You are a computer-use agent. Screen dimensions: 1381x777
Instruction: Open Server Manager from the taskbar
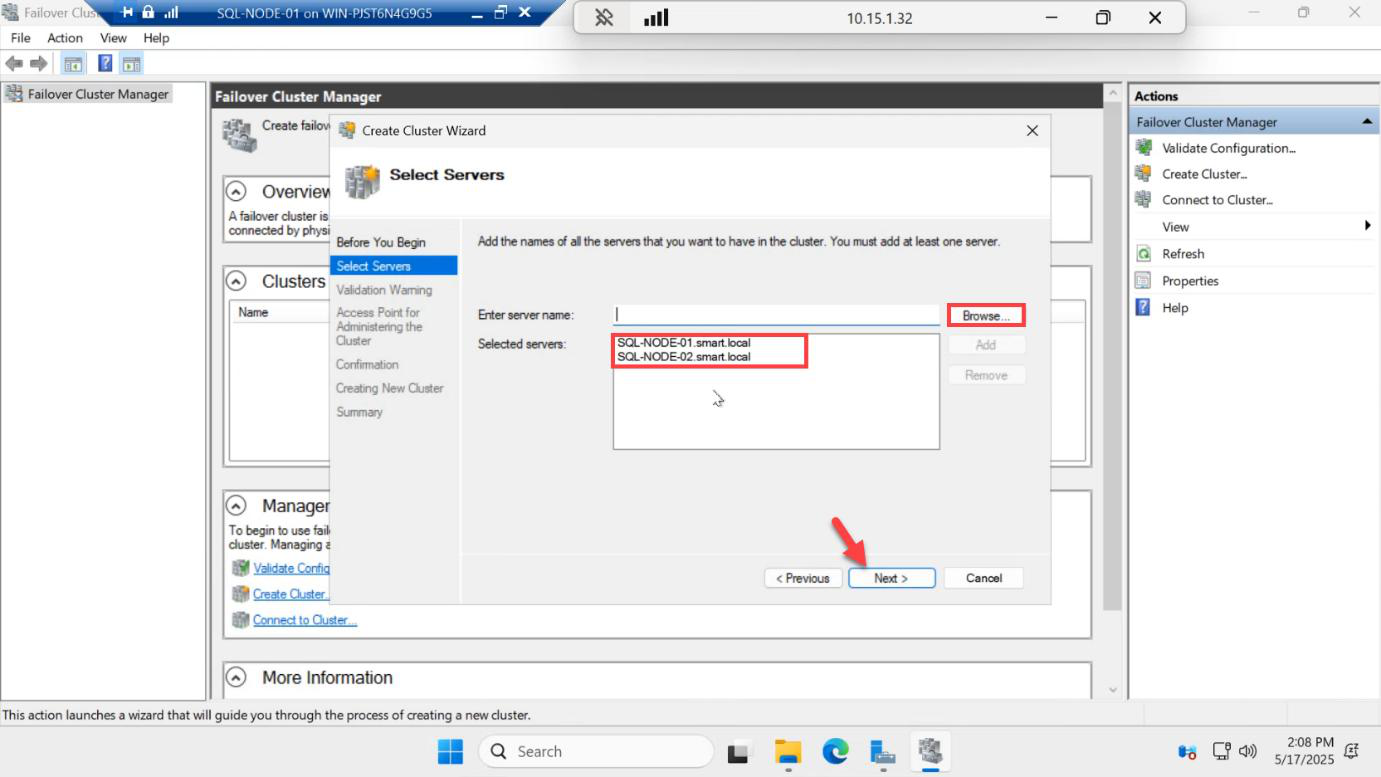(x=882, y=751)
